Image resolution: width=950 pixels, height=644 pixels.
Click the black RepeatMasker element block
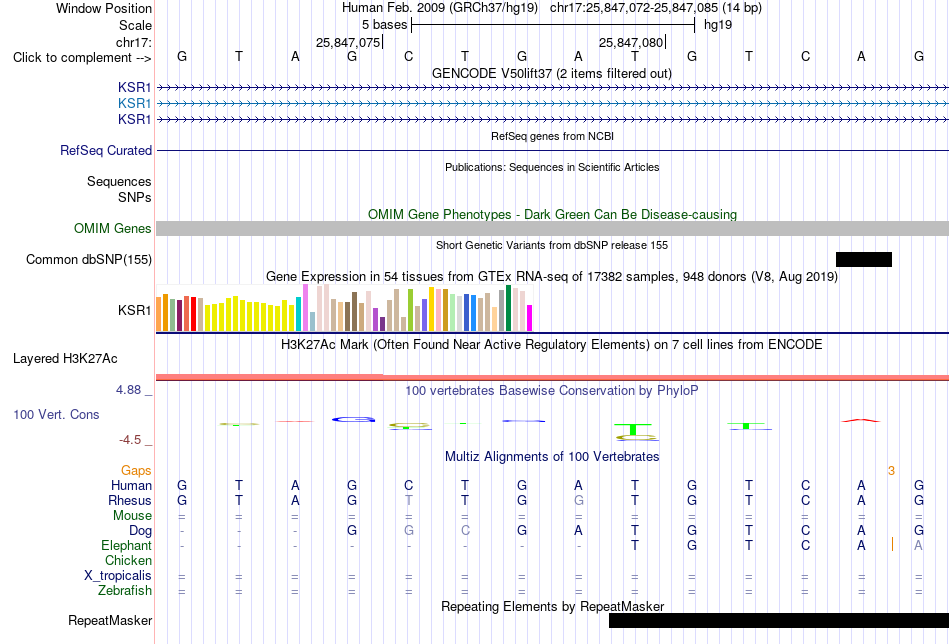click(779, 620)
